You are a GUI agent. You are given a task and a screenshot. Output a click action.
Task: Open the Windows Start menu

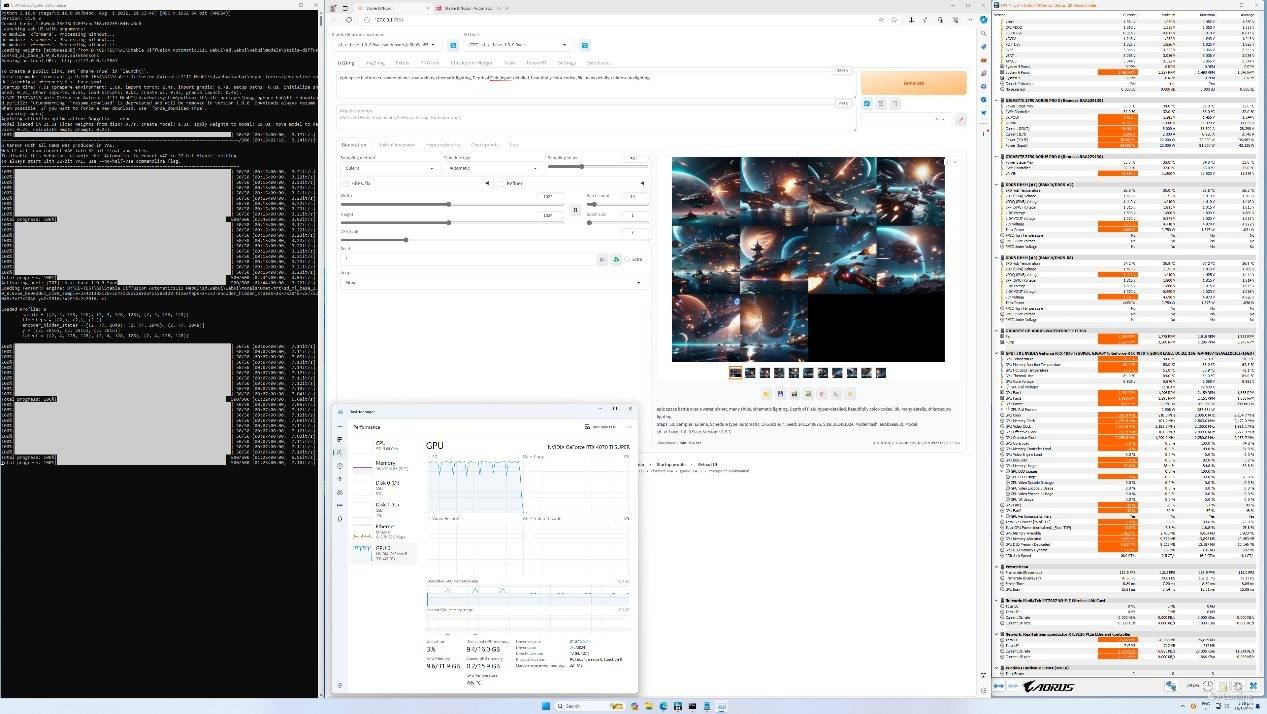tap(546, 706)
